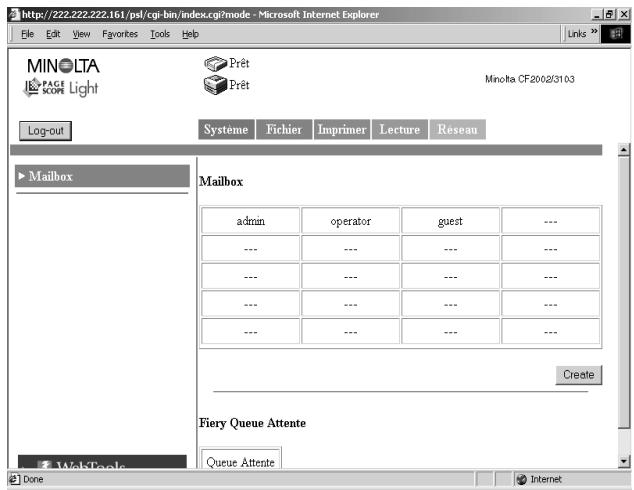Click the Internet zone label in status bar
The image size is (634, 490).
[546, 479]
